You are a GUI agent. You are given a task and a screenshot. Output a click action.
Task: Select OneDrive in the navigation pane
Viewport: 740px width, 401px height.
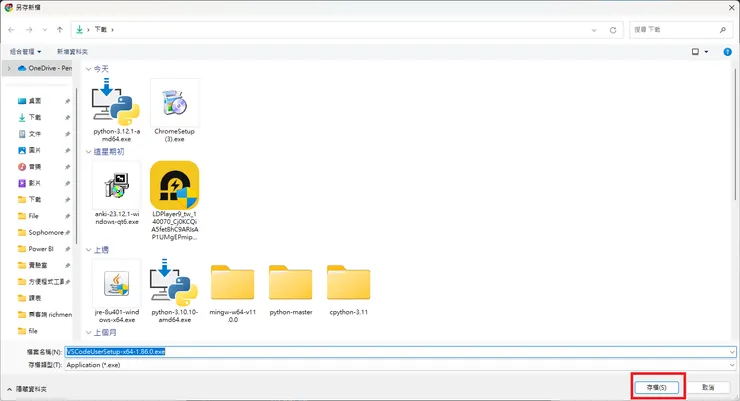coord(45,68)
